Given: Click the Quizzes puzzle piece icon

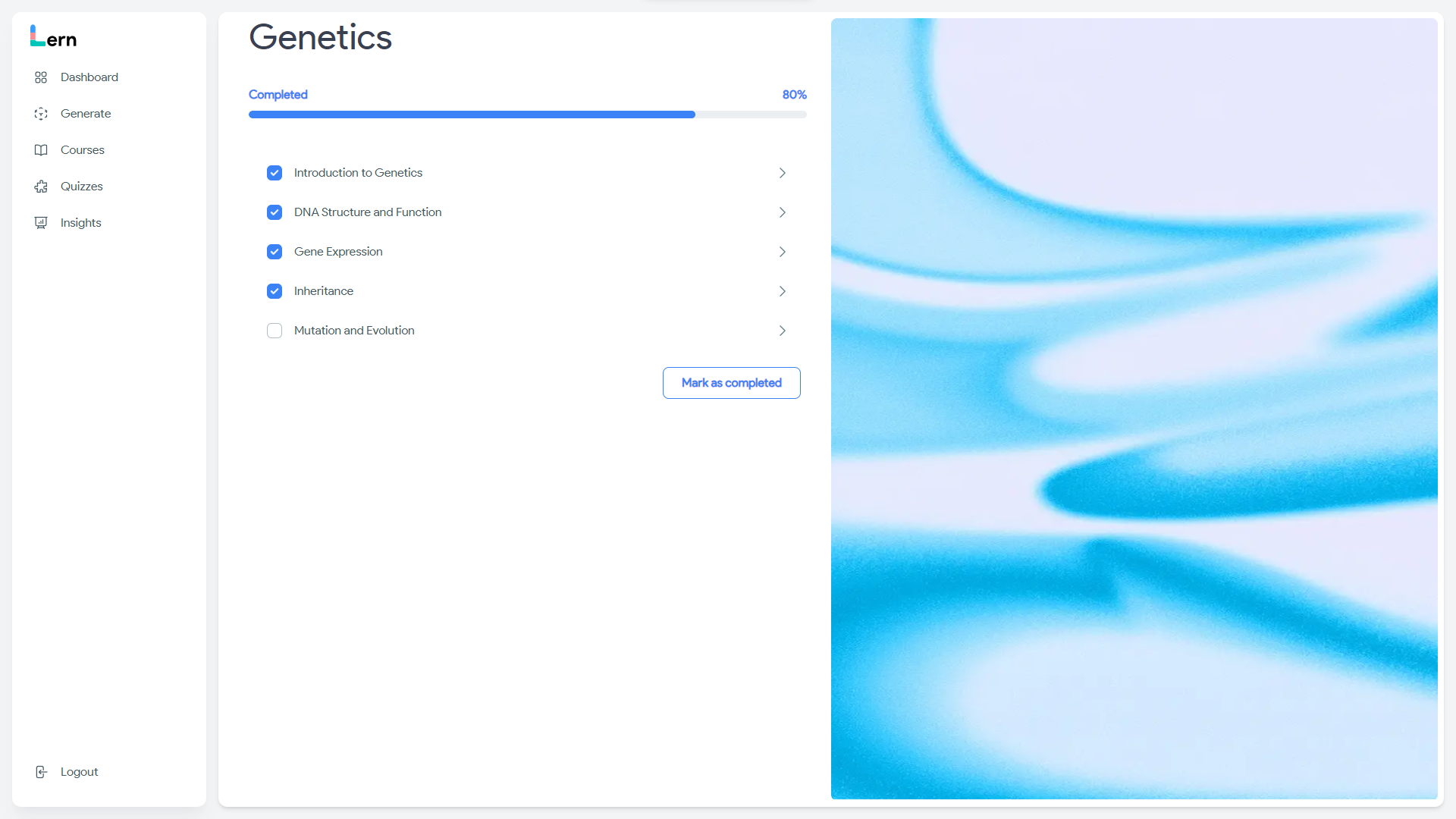Looking at the screenshot, I should click(x=41, y=187).
